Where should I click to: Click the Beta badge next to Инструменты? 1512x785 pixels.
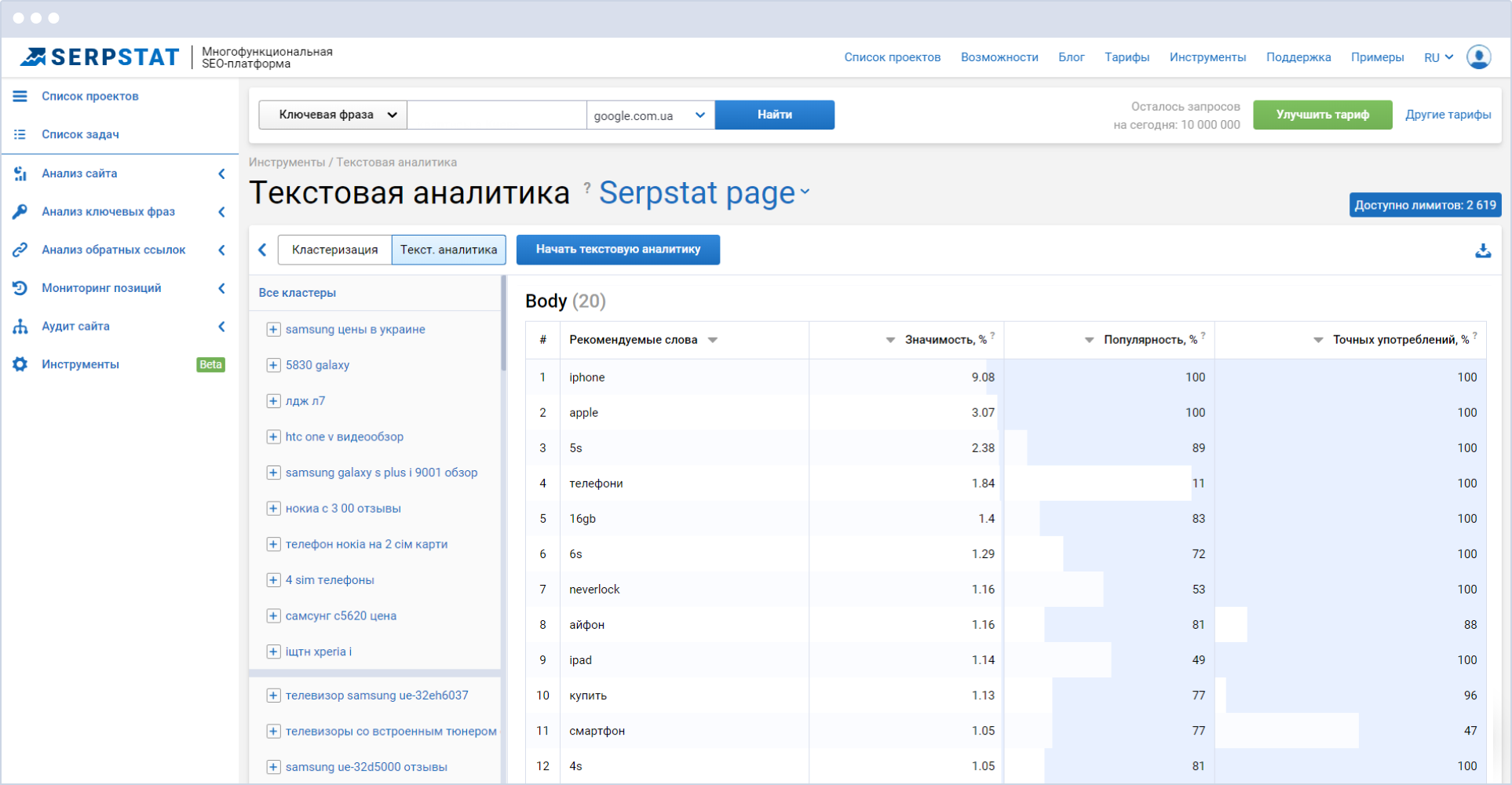point(210,364)
